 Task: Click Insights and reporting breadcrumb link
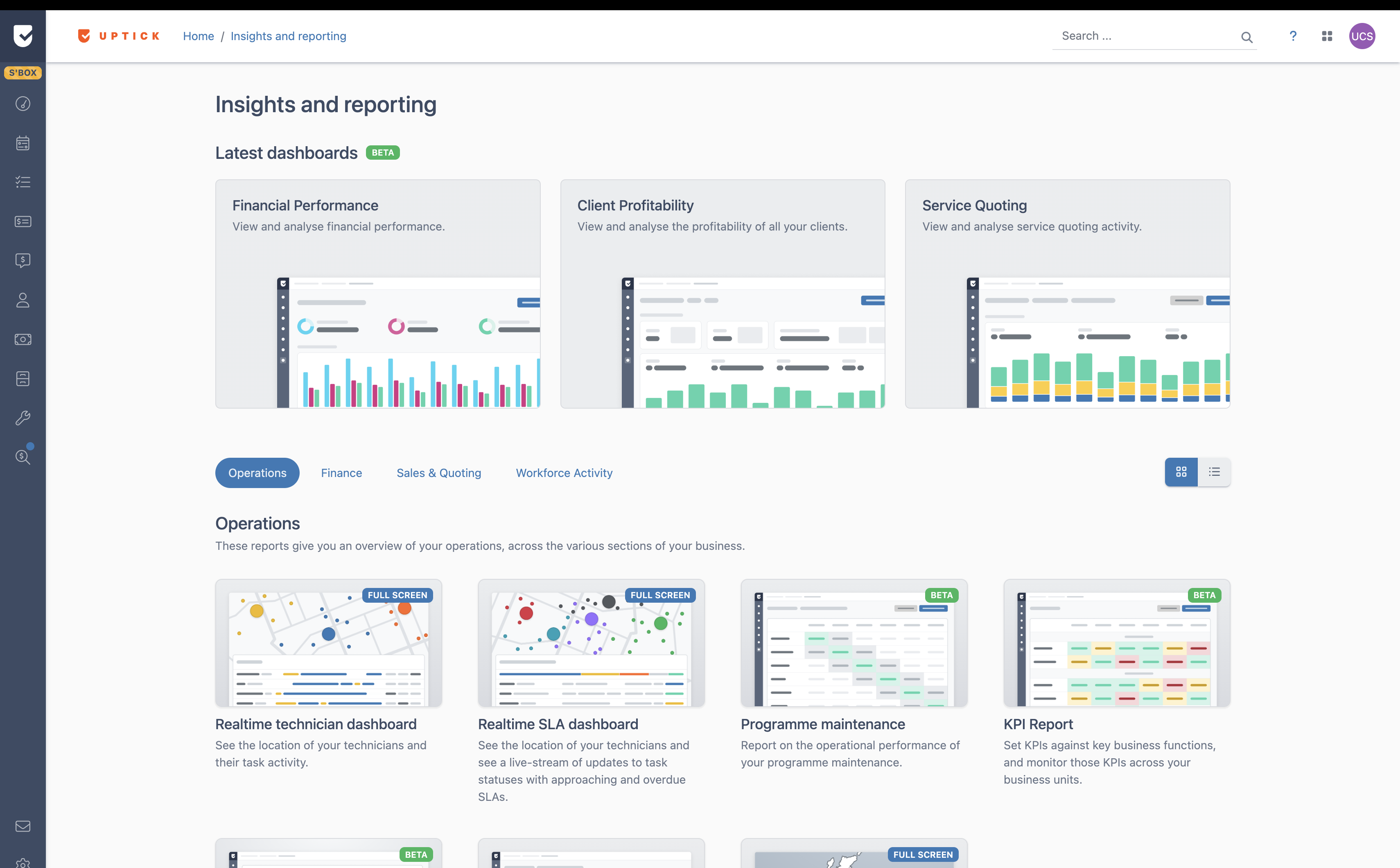click(289, 36)
